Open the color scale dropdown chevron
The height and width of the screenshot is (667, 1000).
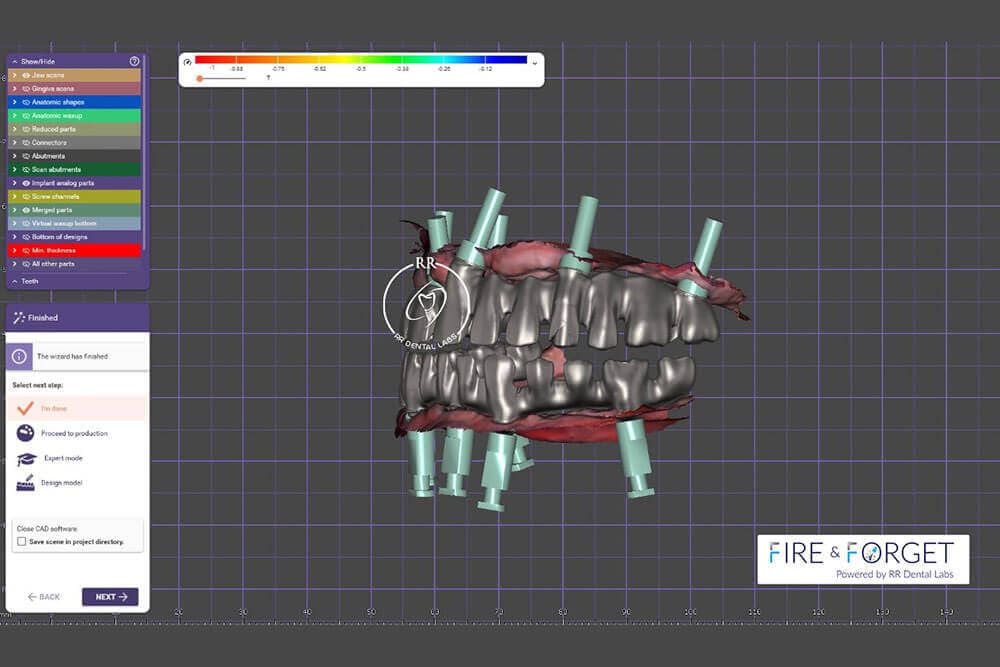point(535,62)
